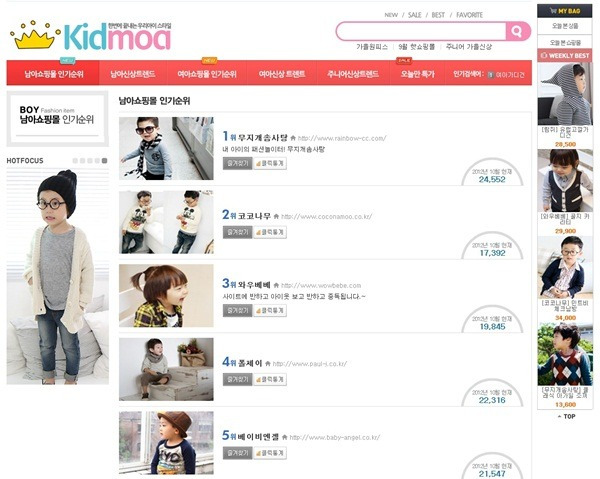The image size is (600, 479).
Task: Select middle HOTFOCUS slide indicator dot
Action: click(90, 161)
